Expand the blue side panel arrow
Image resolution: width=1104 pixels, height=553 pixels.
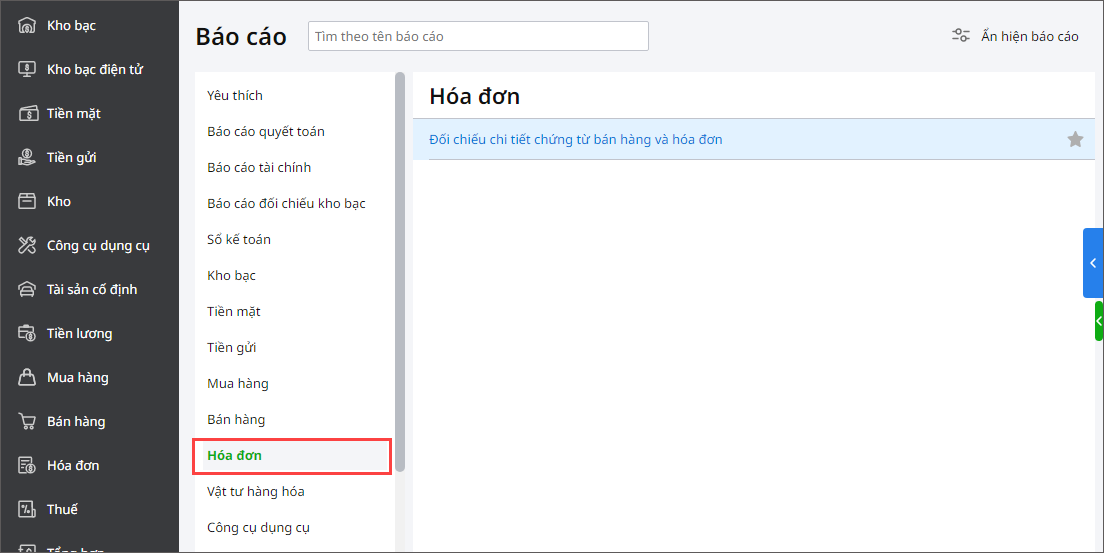[x=1093, y=263]
